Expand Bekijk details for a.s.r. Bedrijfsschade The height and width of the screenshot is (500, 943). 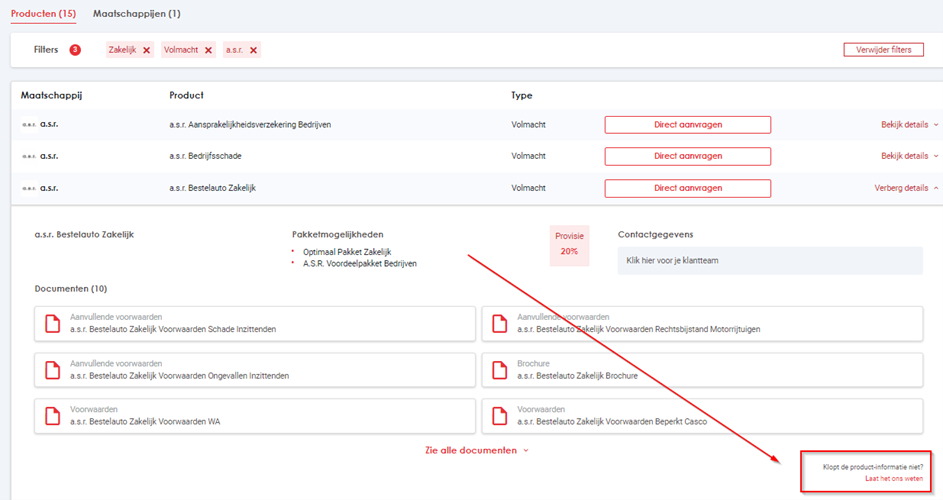pyautogui.click(x=909, y=156)
